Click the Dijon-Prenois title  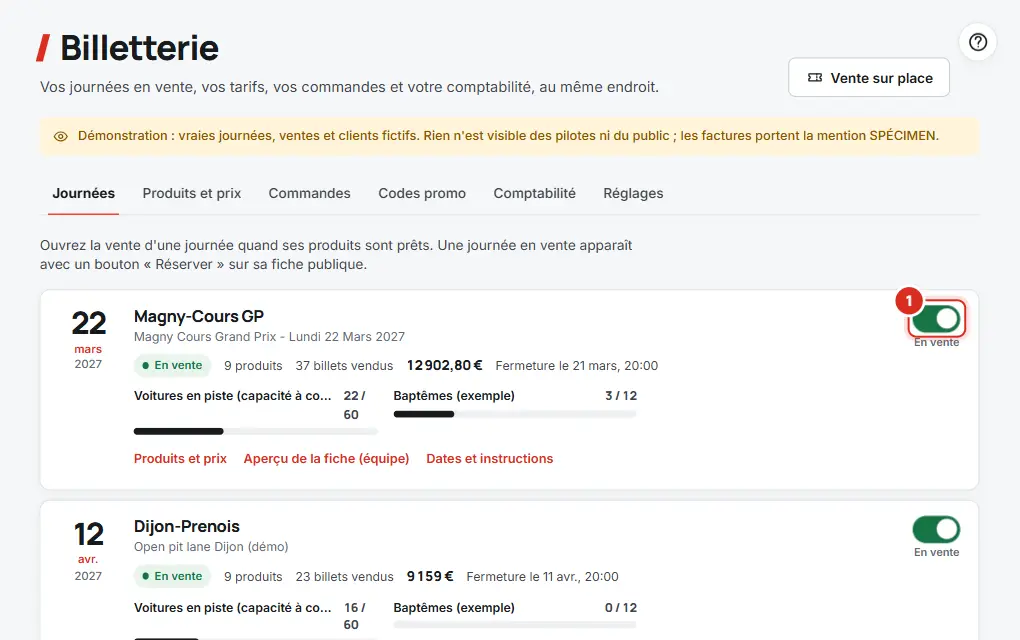[x=187, y=526]
